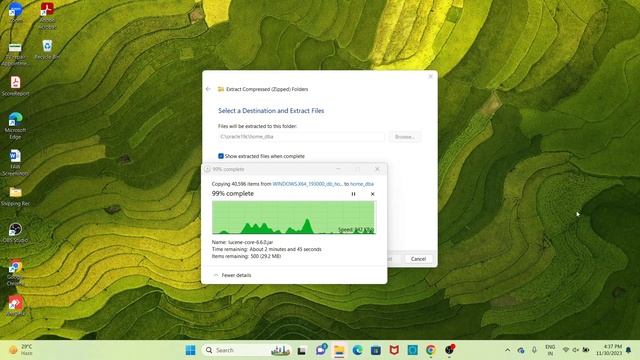640x360 pixels.
Task: Switch to File Explorer in the taskbar
Action: click(x=339, y=350)
